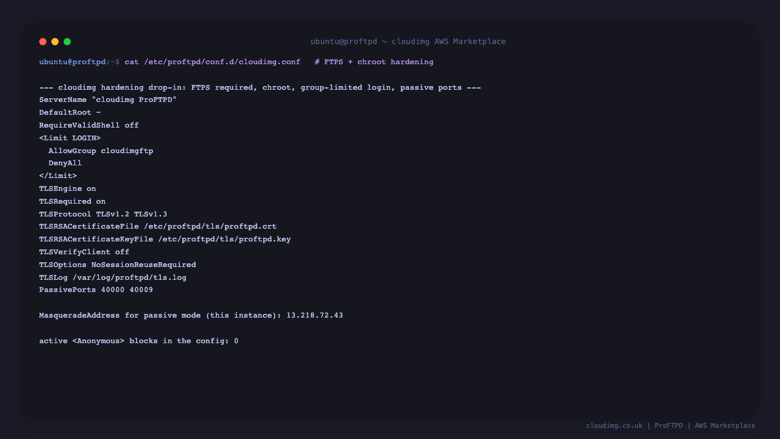Viewport: 780px width, 439px height.
Task: Click the DefaultRoot ~ line
Action: click(x=70, y=113)
